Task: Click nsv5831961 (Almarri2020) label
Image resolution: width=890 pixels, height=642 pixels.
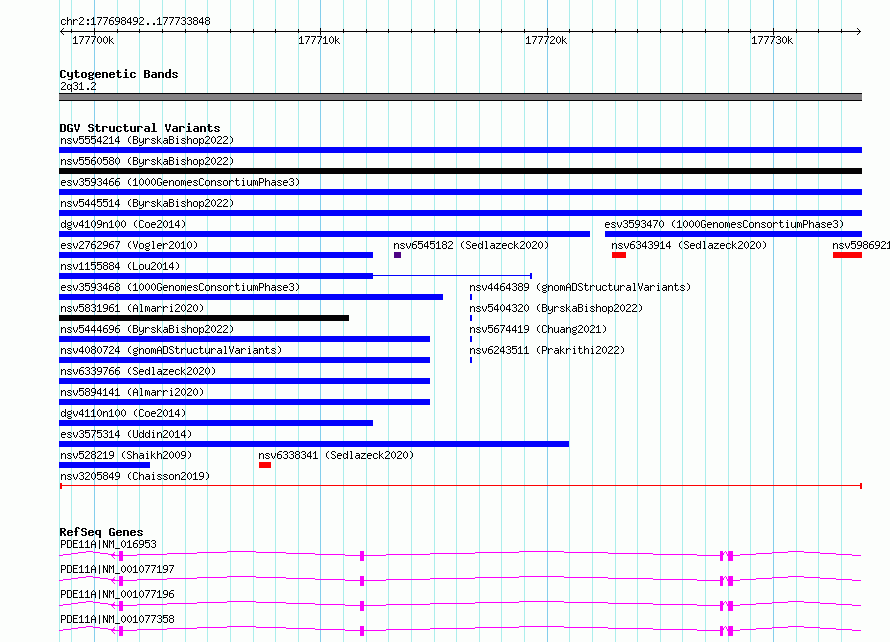Action: click(x=132, y=308)
